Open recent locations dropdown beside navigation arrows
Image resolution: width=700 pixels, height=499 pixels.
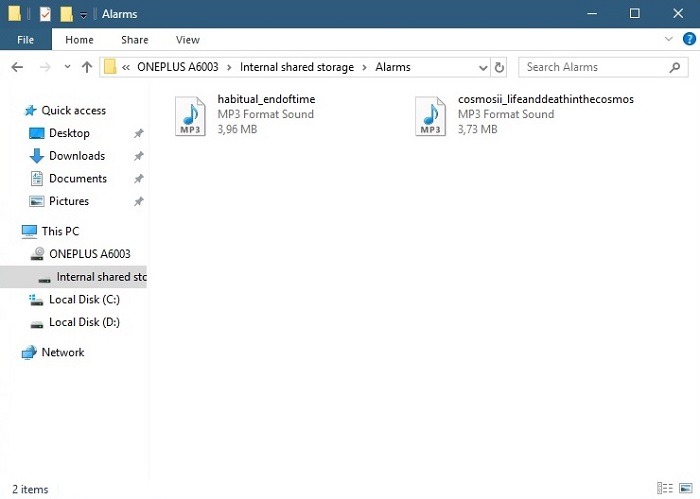coord(66,67)
